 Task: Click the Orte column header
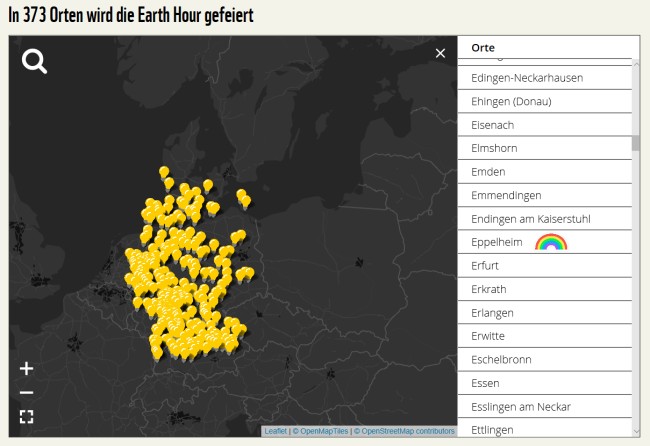click(x=483, y=48)
